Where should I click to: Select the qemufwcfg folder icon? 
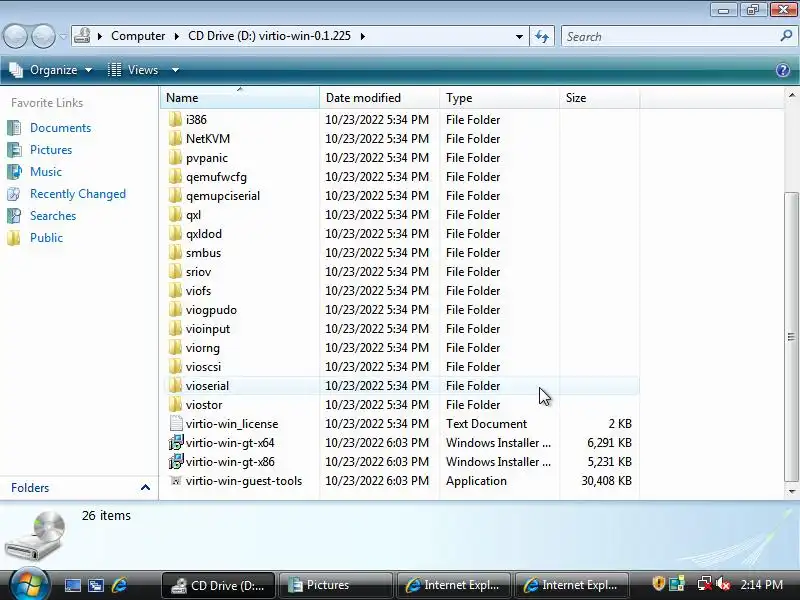coord(176,177)
